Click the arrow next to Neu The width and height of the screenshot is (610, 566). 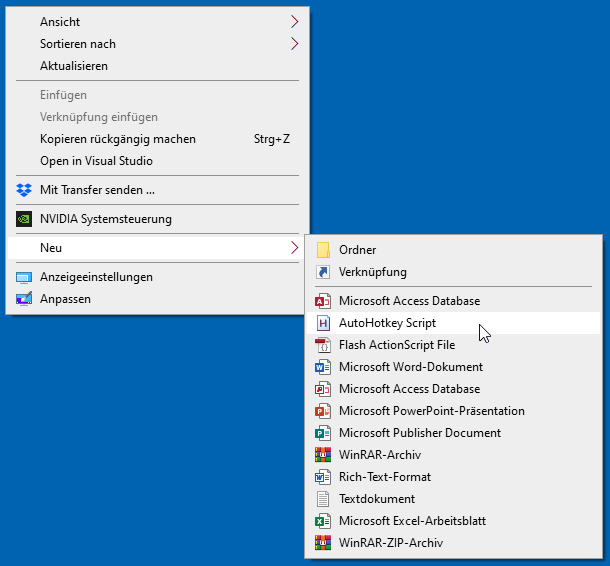pyautogui.click(x=294, y=248)
